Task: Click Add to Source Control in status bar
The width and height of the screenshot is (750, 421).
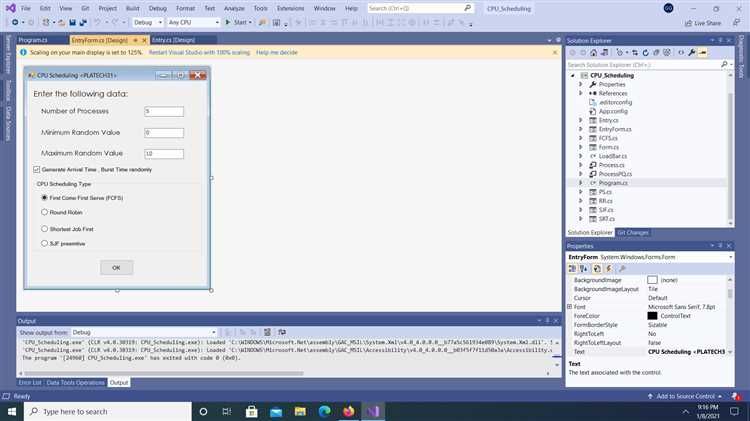Action: coord(684,396)
